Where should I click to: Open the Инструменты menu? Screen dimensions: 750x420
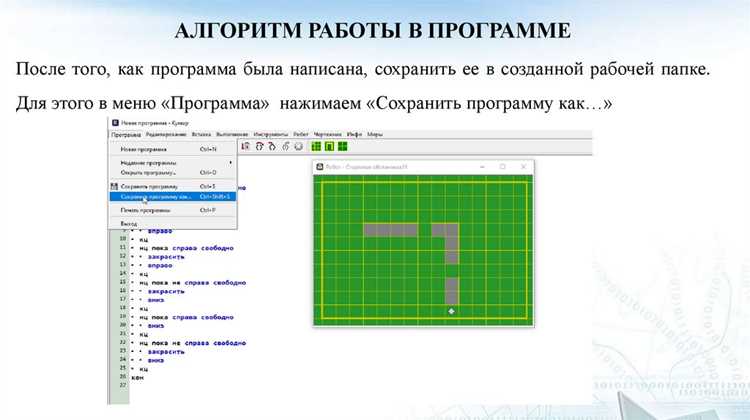(271, 134)
